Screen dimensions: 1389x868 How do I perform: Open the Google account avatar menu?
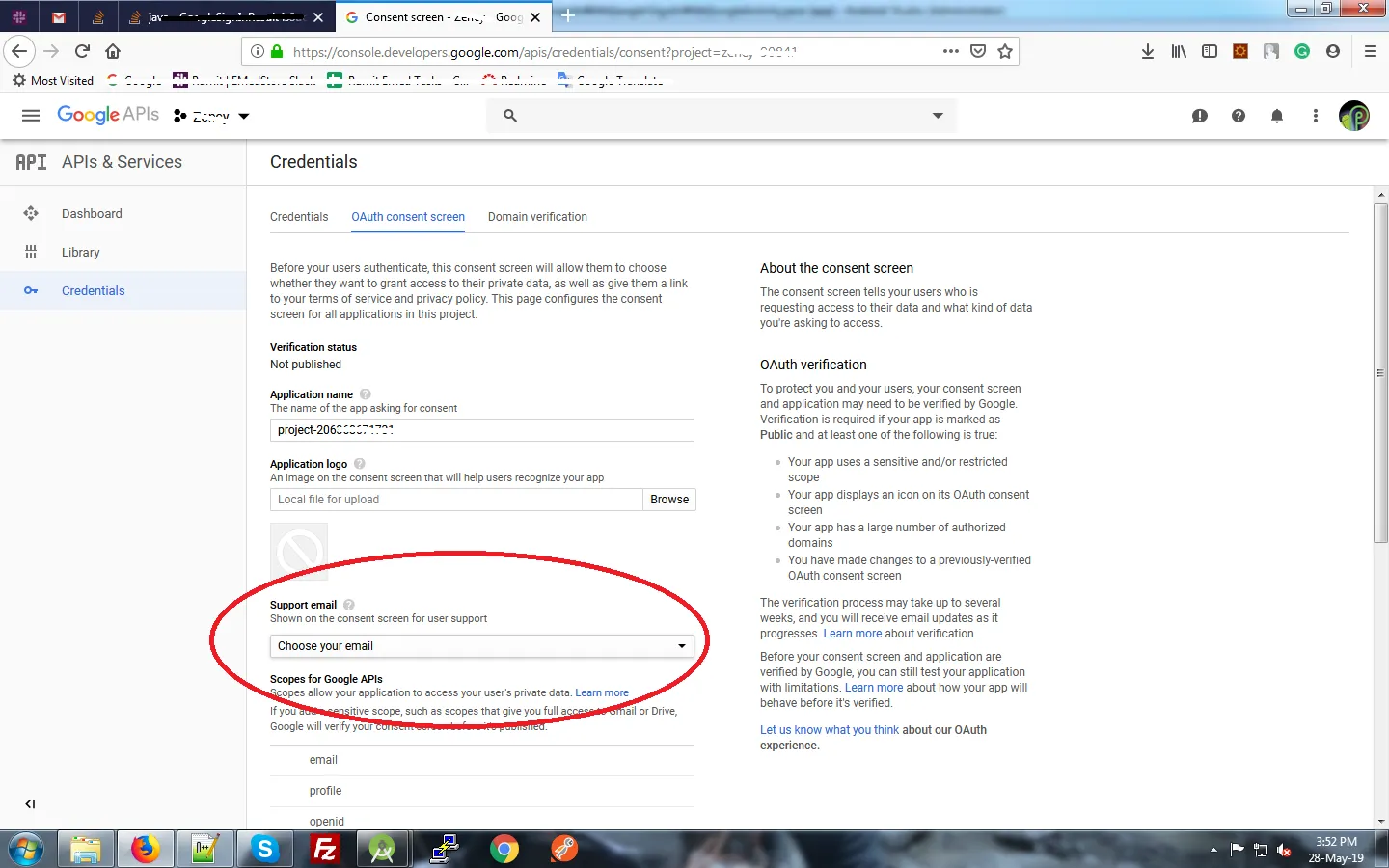click(x=1354, y=116)
